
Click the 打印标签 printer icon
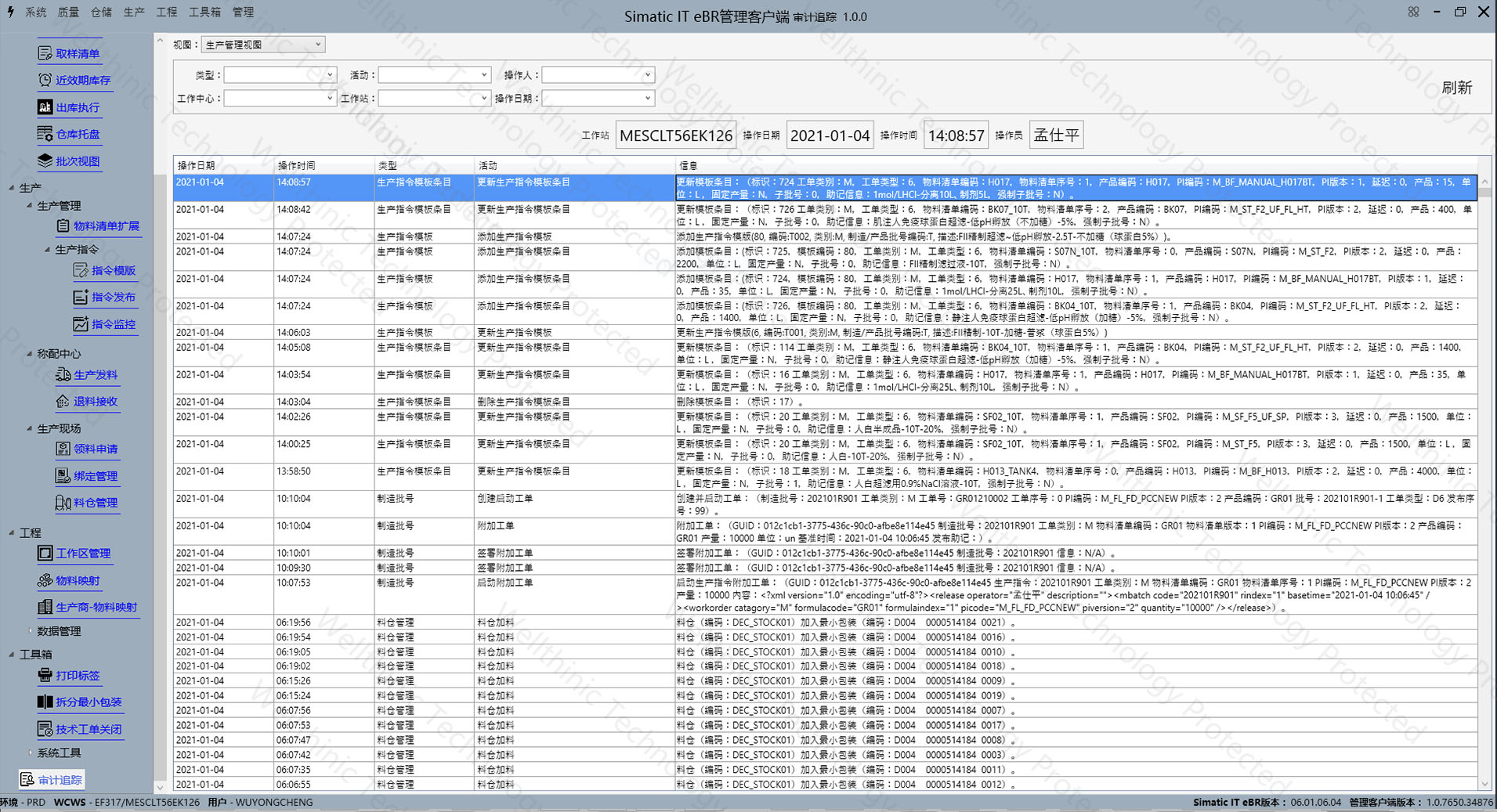click(x=45, y=675)
